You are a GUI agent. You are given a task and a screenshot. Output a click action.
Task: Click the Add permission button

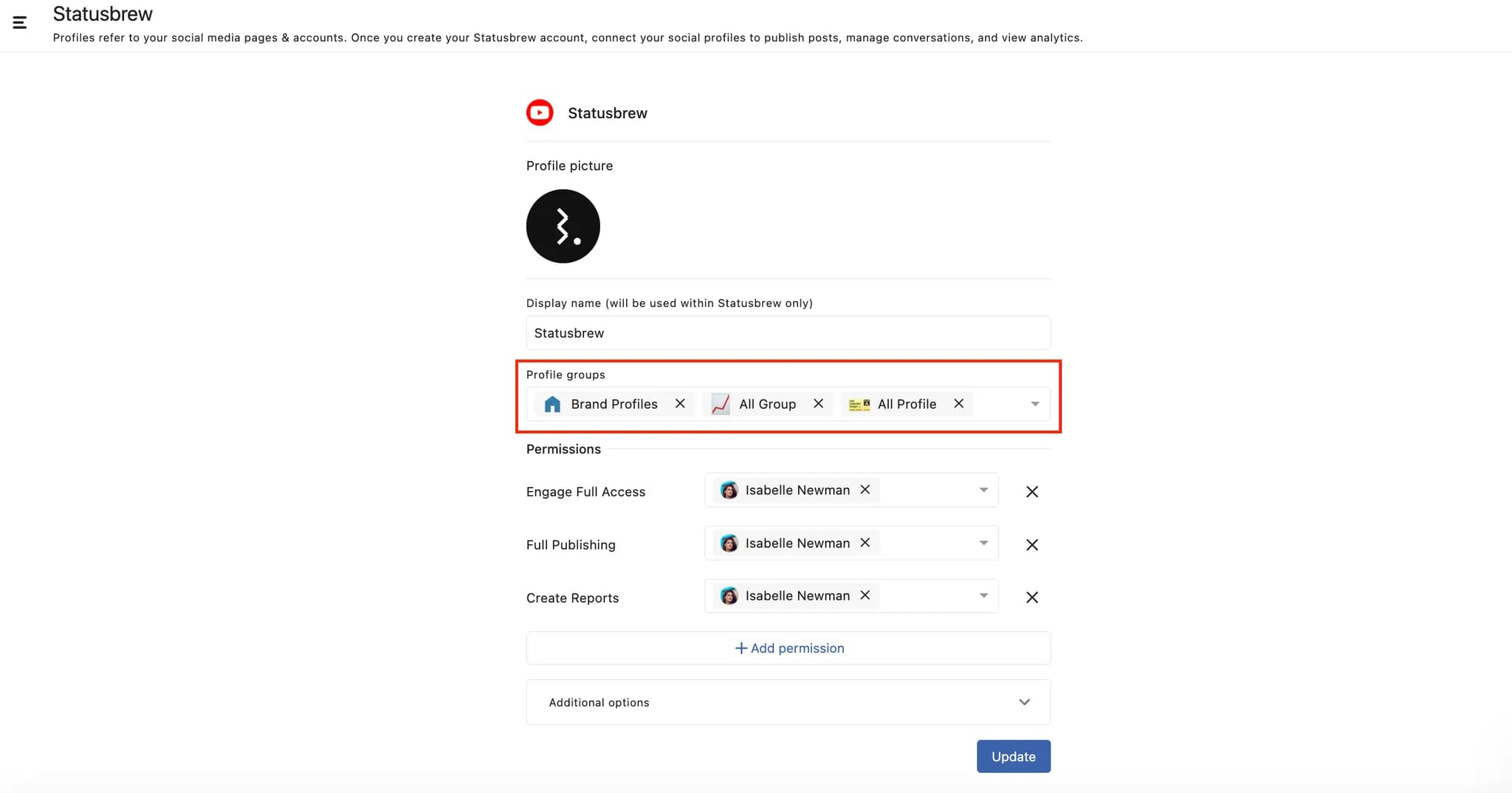(788, 648)
